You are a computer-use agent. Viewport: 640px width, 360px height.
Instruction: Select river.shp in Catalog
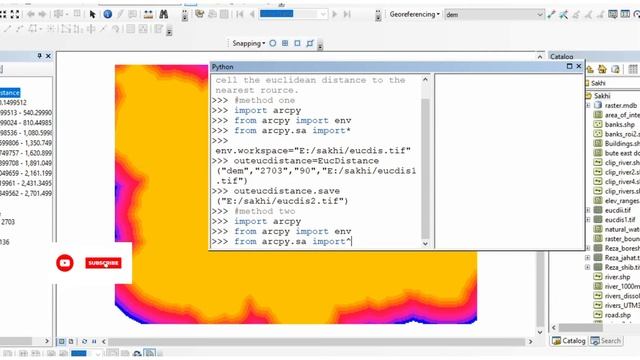coord(617,277)
